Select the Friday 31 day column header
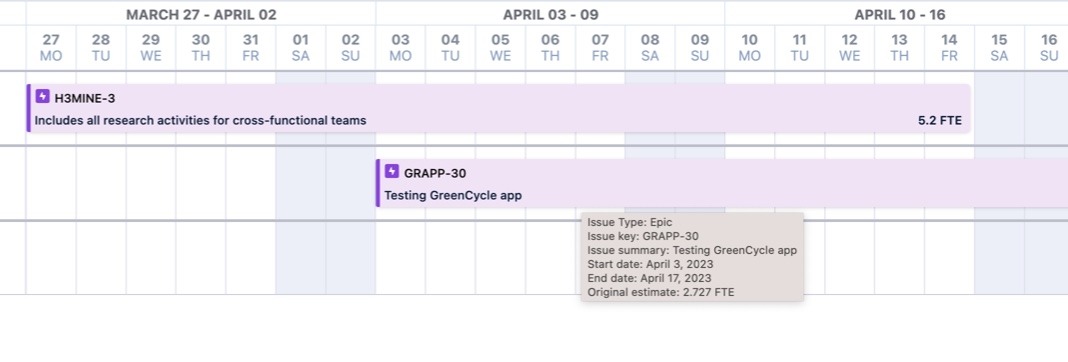 [251, 48]
